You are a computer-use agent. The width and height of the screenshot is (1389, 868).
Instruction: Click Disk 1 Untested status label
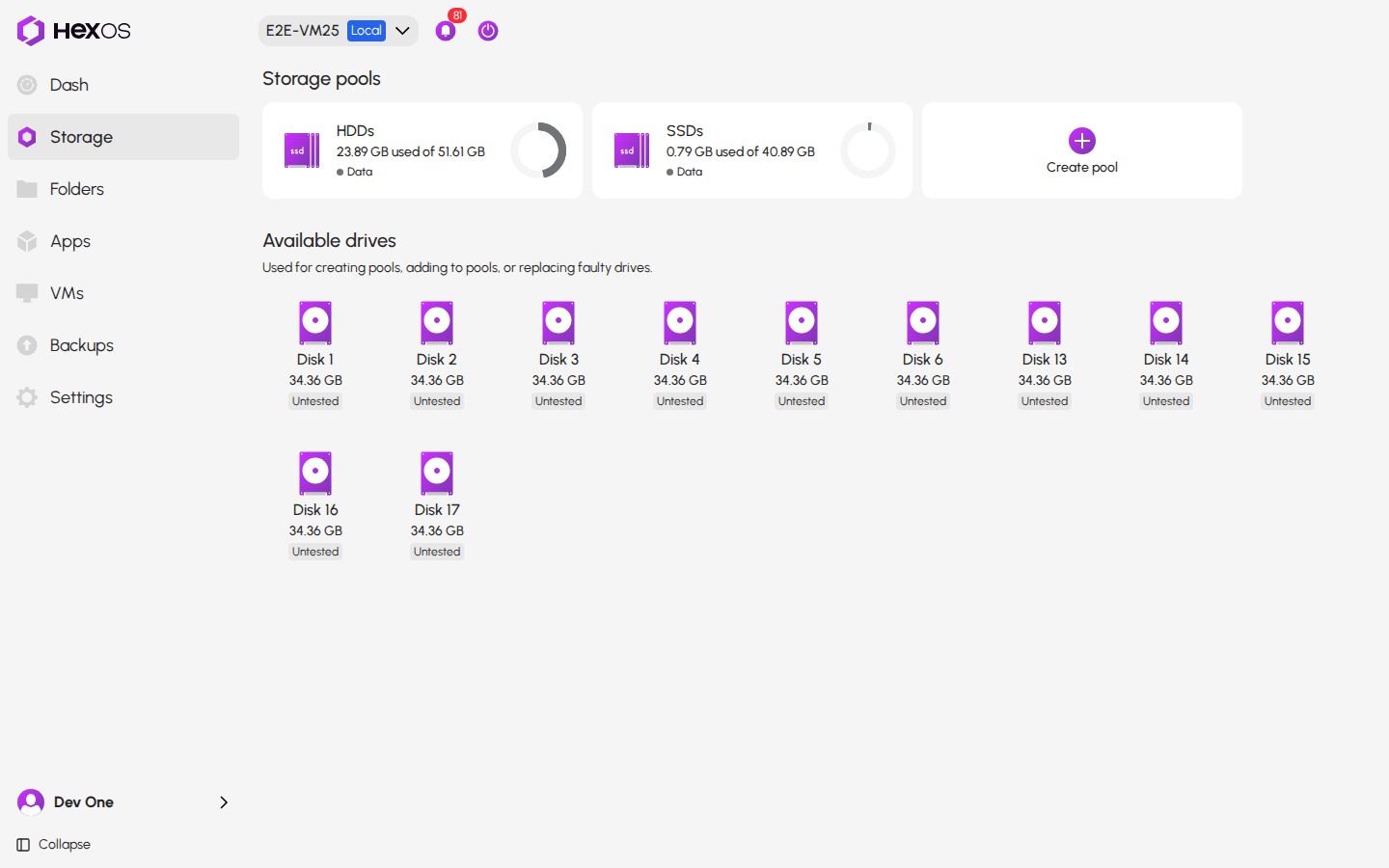tap(315, 401)
